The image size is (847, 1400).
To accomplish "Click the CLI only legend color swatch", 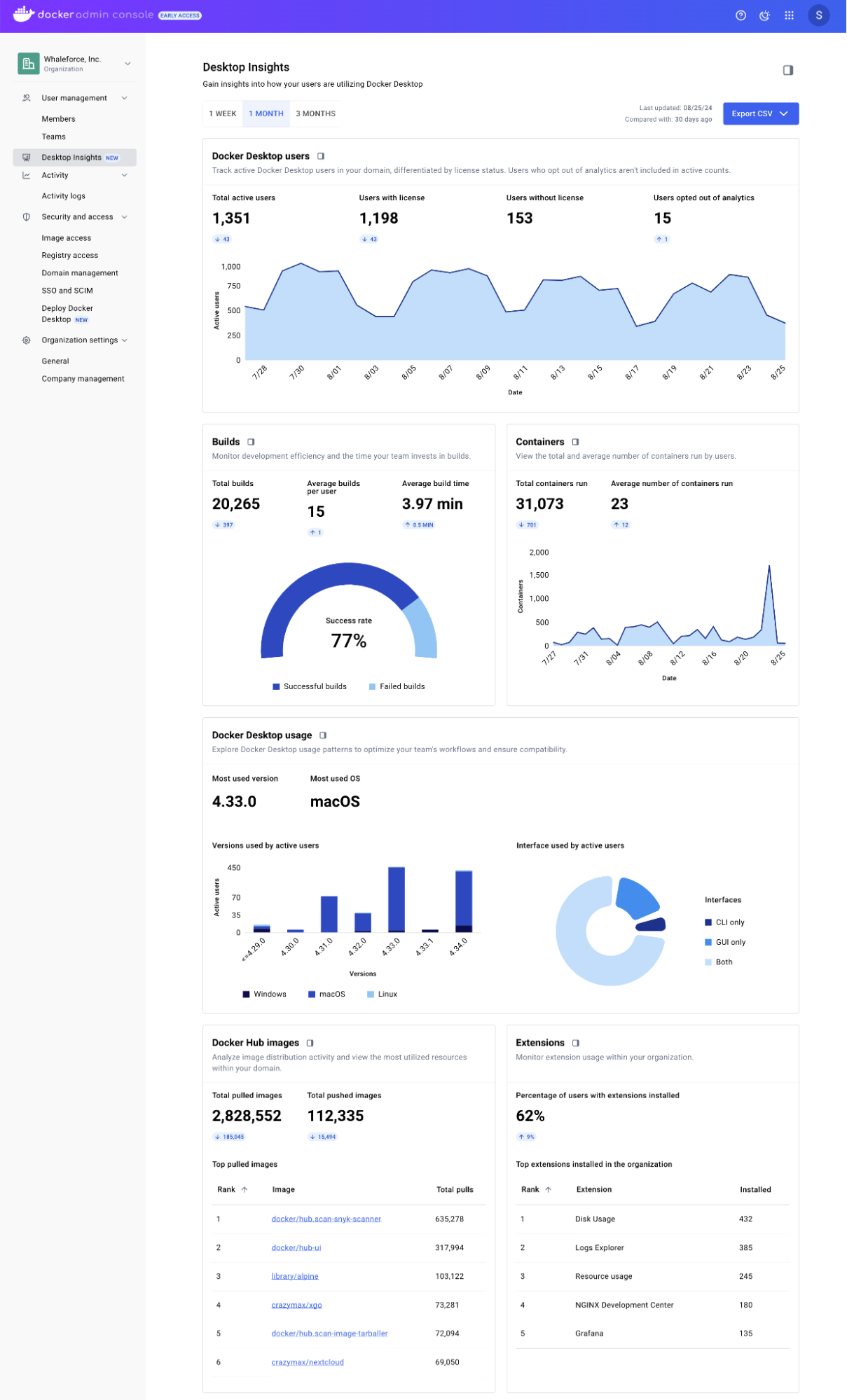I will click(x=708, y=922).
